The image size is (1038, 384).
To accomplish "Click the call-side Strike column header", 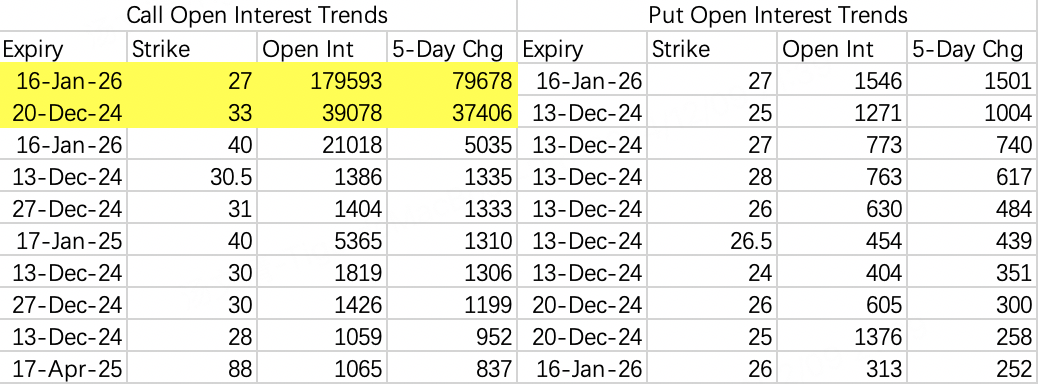I will [191, 49].
